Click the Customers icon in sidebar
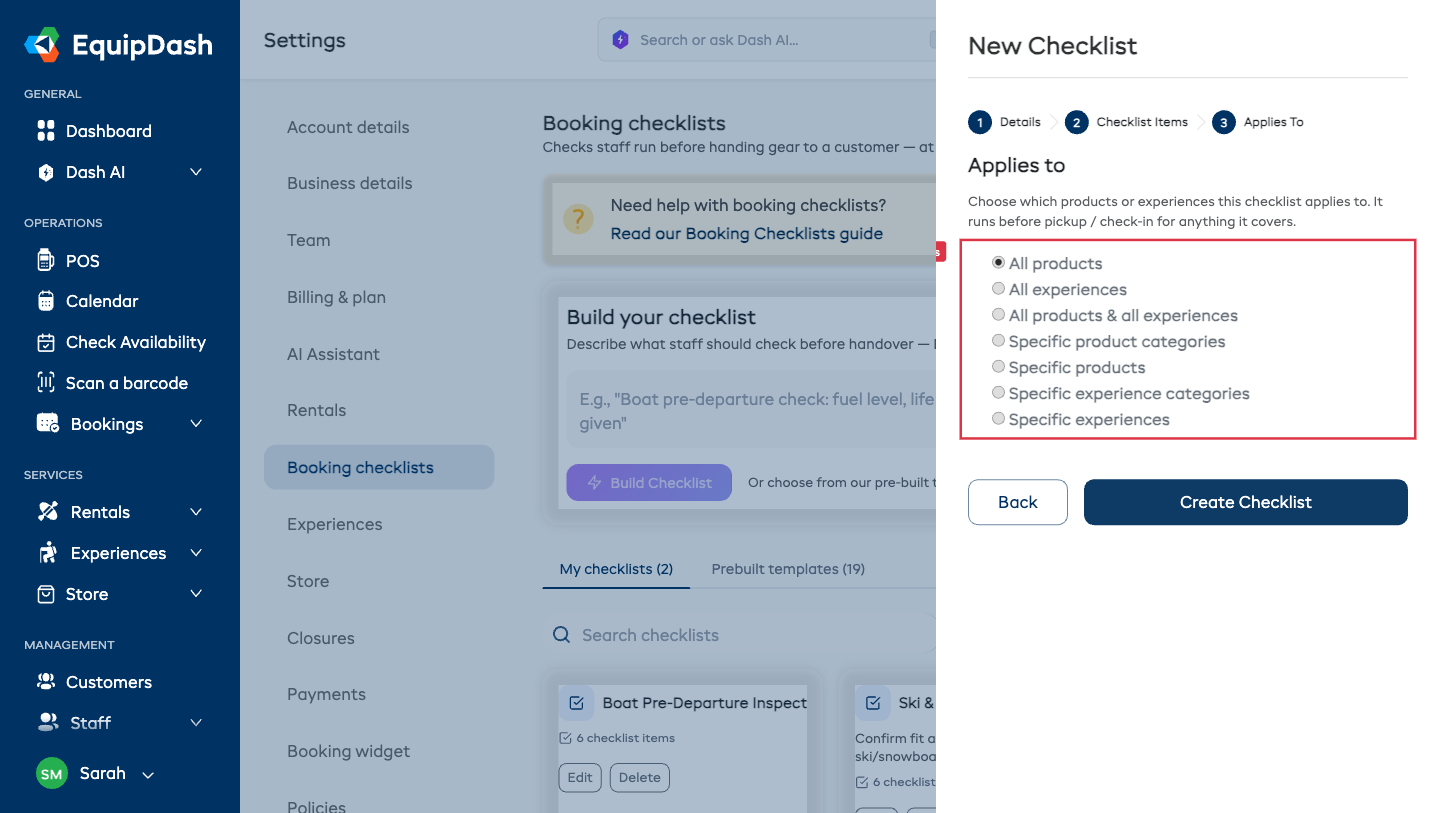1440x813 pixels. (45, 682)
